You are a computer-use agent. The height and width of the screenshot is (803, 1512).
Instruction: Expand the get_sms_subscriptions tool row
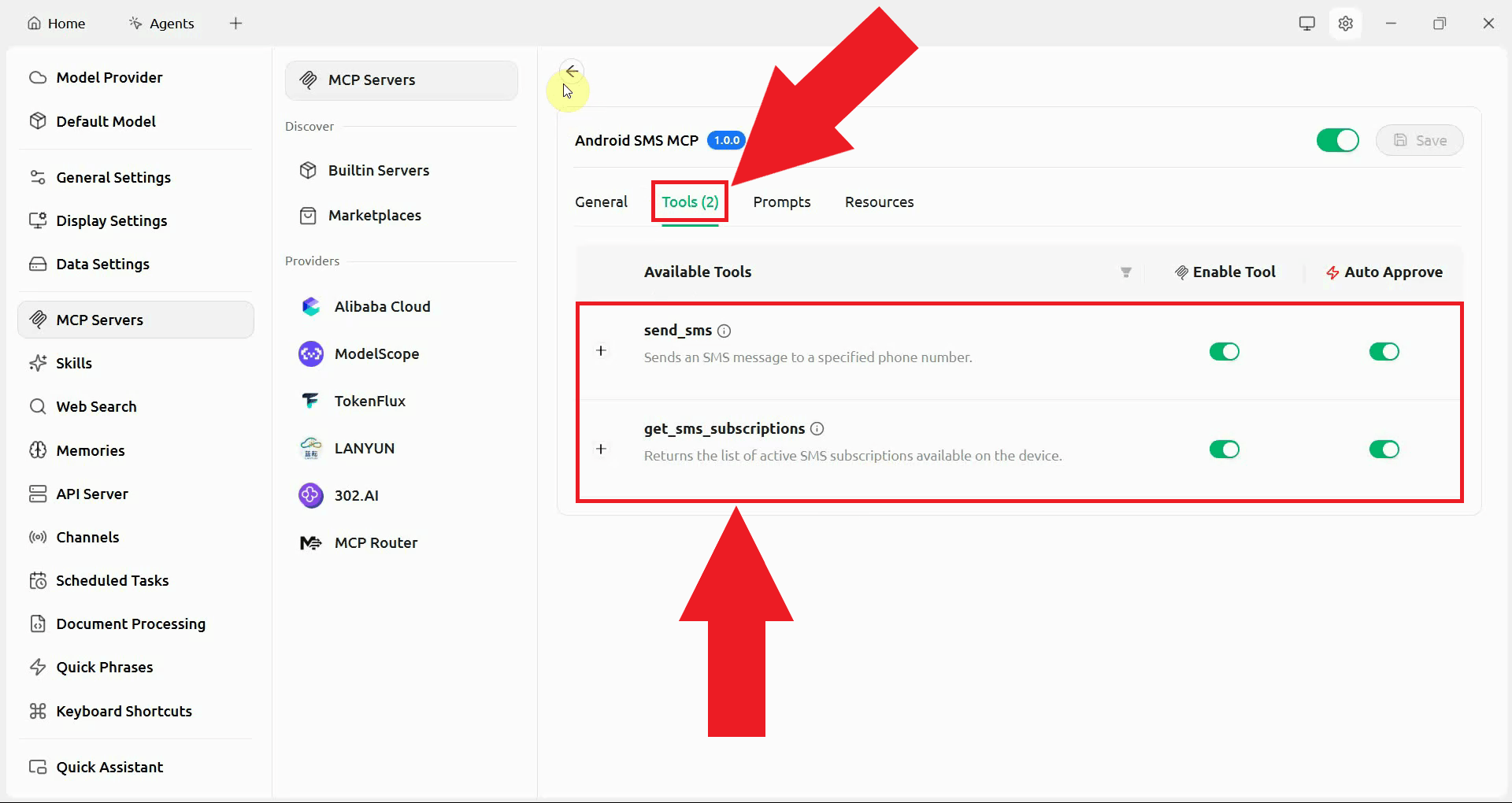click(x=601, y=449)
